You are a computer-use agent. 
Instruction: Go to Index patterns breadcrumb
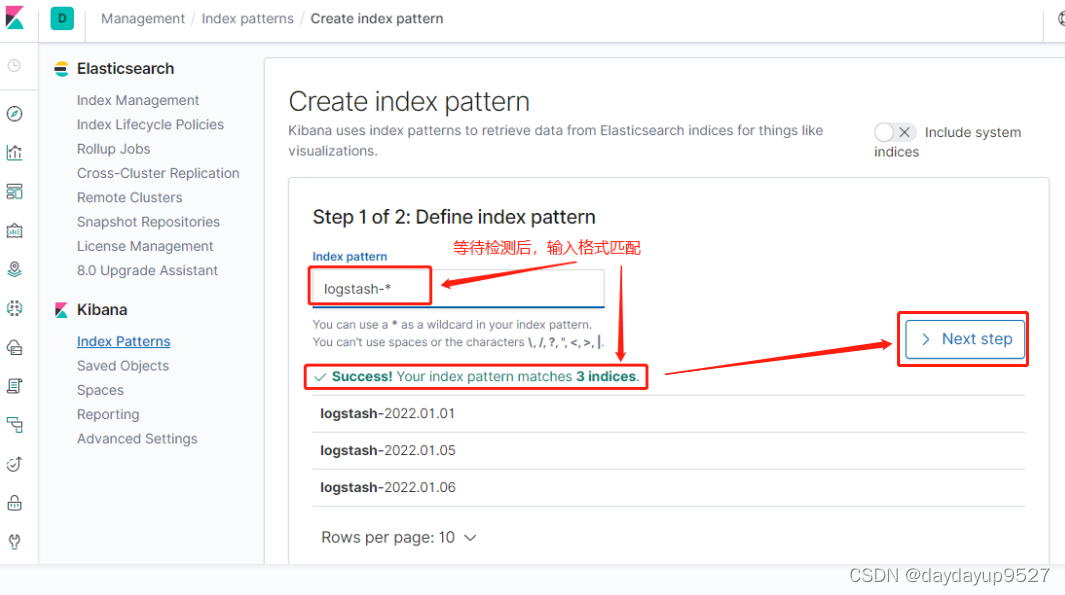coord(247,18)
